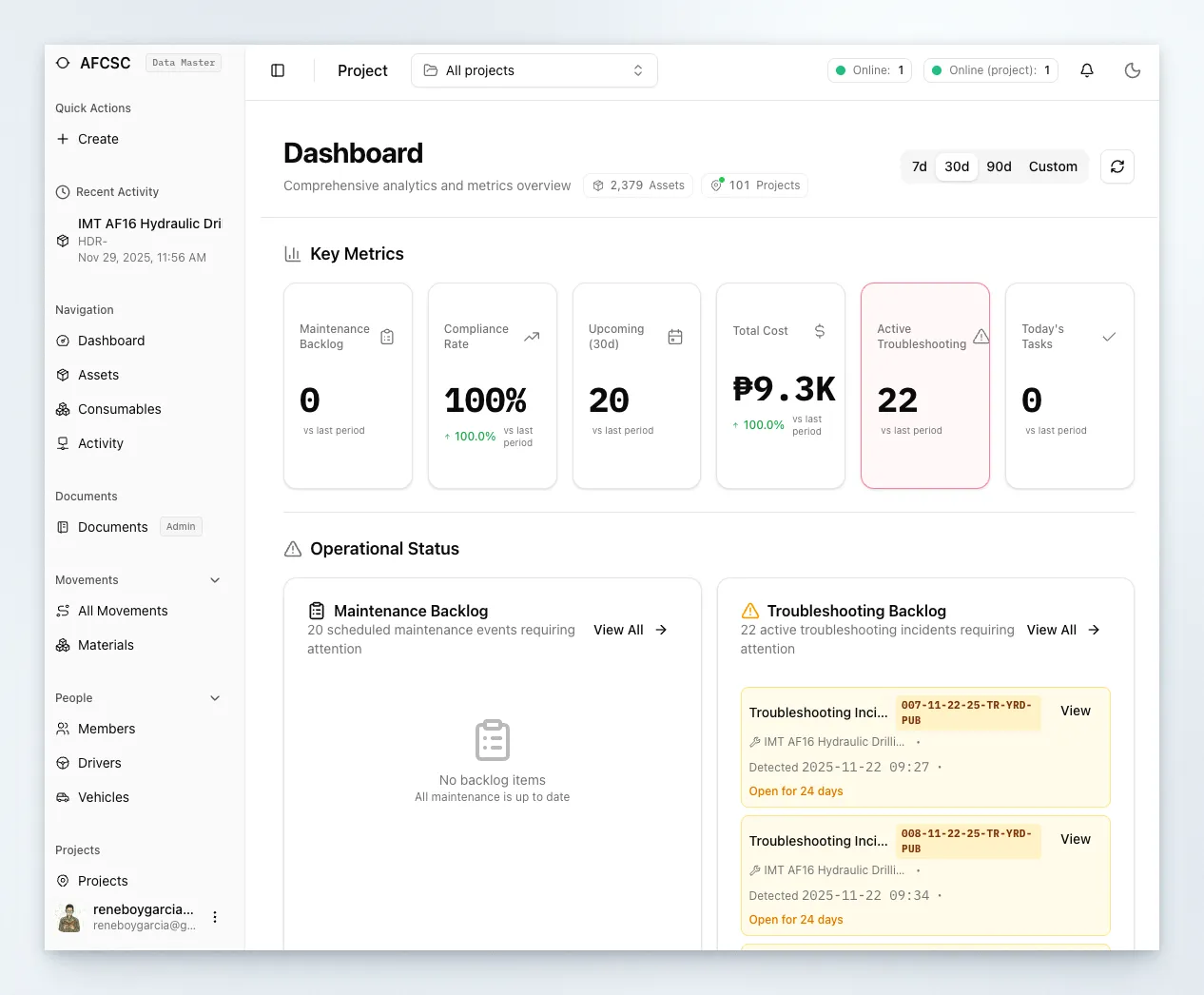The width and height of the screenshot is (1204, 995).
Task: Open Consumables in the sidebar
Action: point(119,409)
